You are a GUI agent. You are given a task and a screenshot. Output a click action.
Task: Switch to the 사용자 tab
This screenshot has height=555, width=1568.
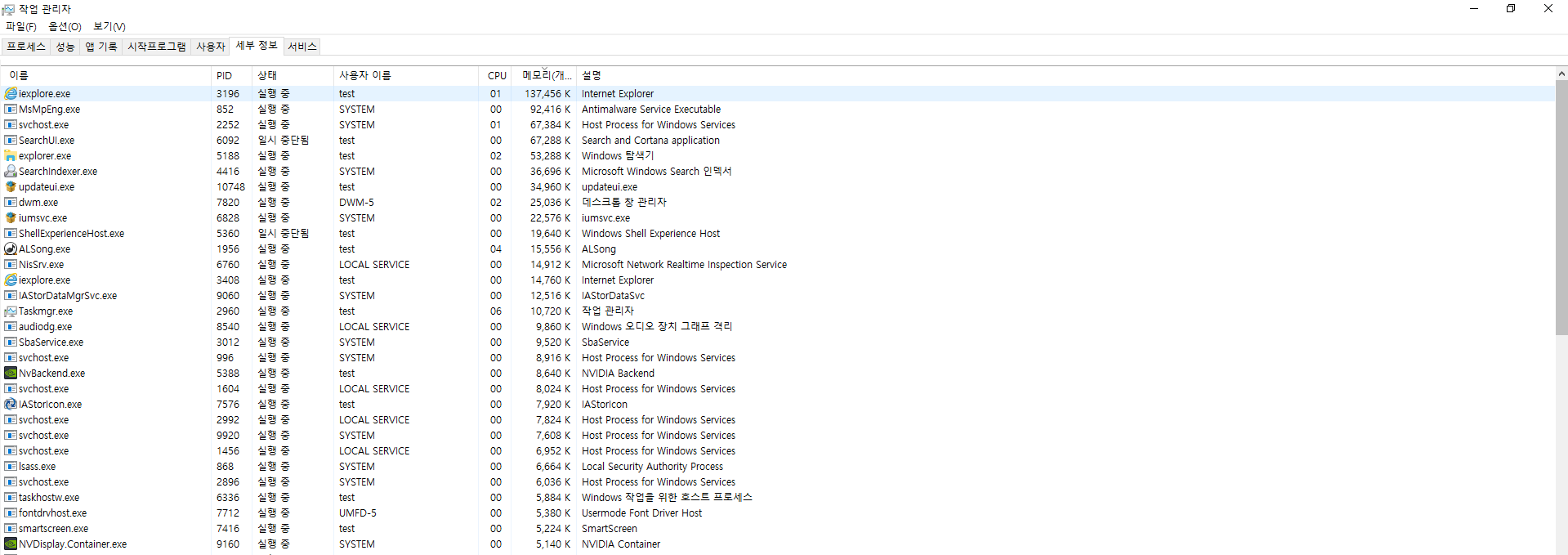(x=211, y=47)
